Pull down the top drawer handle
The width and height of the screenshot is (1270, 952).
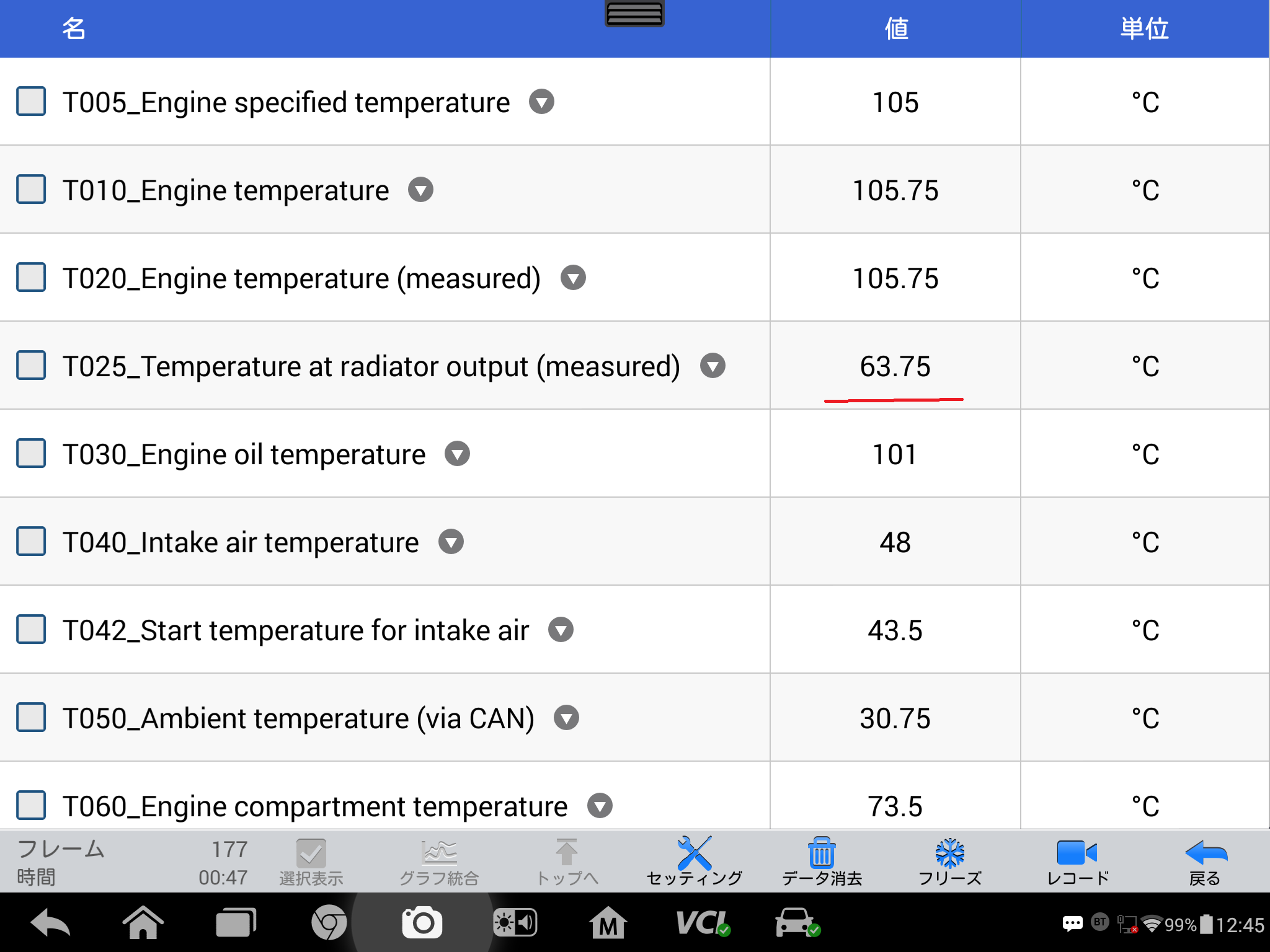point(634,13)
